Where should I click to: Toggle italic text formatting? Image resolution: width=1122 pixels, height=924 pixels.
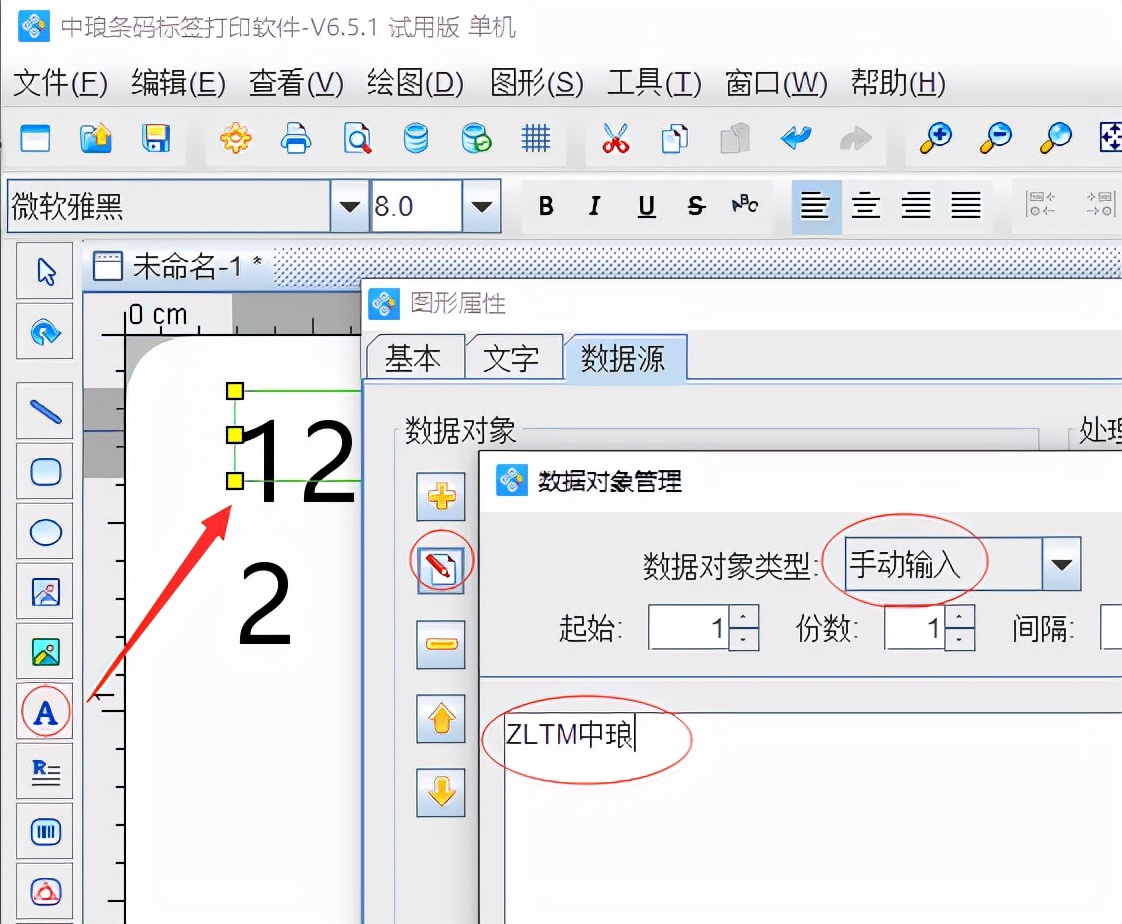(x=594, y=205)
